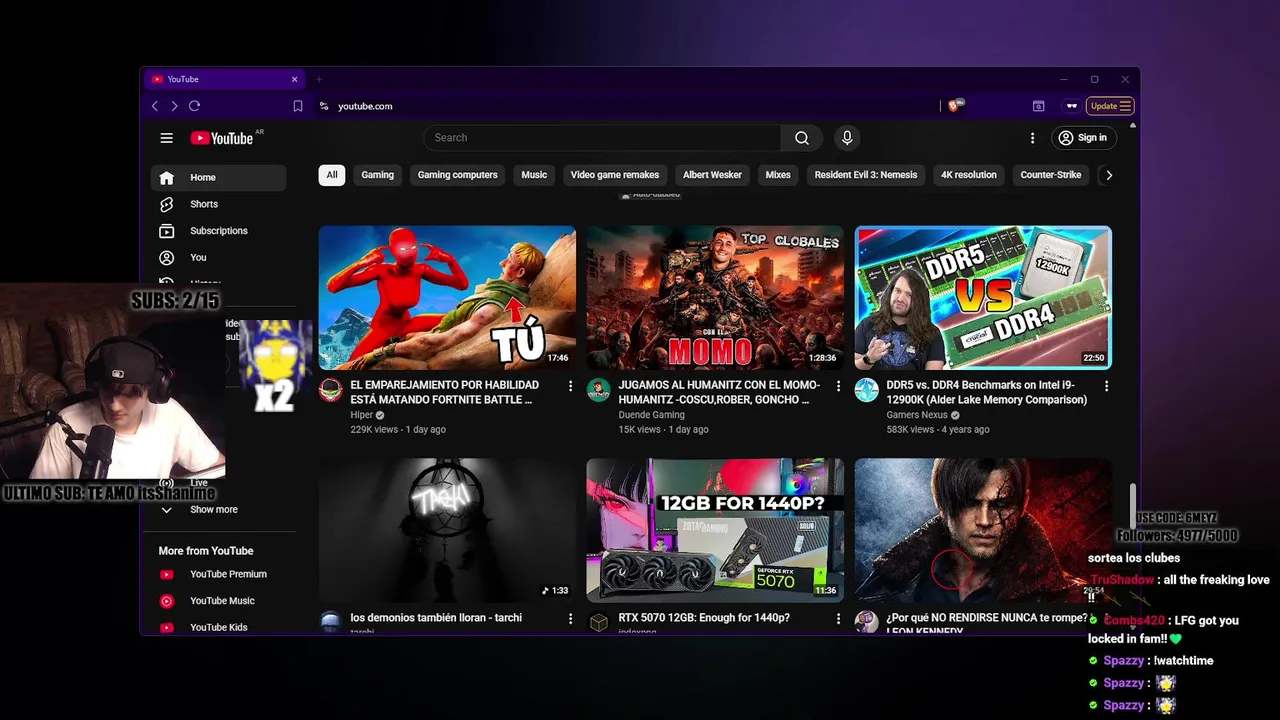Open title RTX 5070 12GB: Enough for 1440p?

coord(704,618)
